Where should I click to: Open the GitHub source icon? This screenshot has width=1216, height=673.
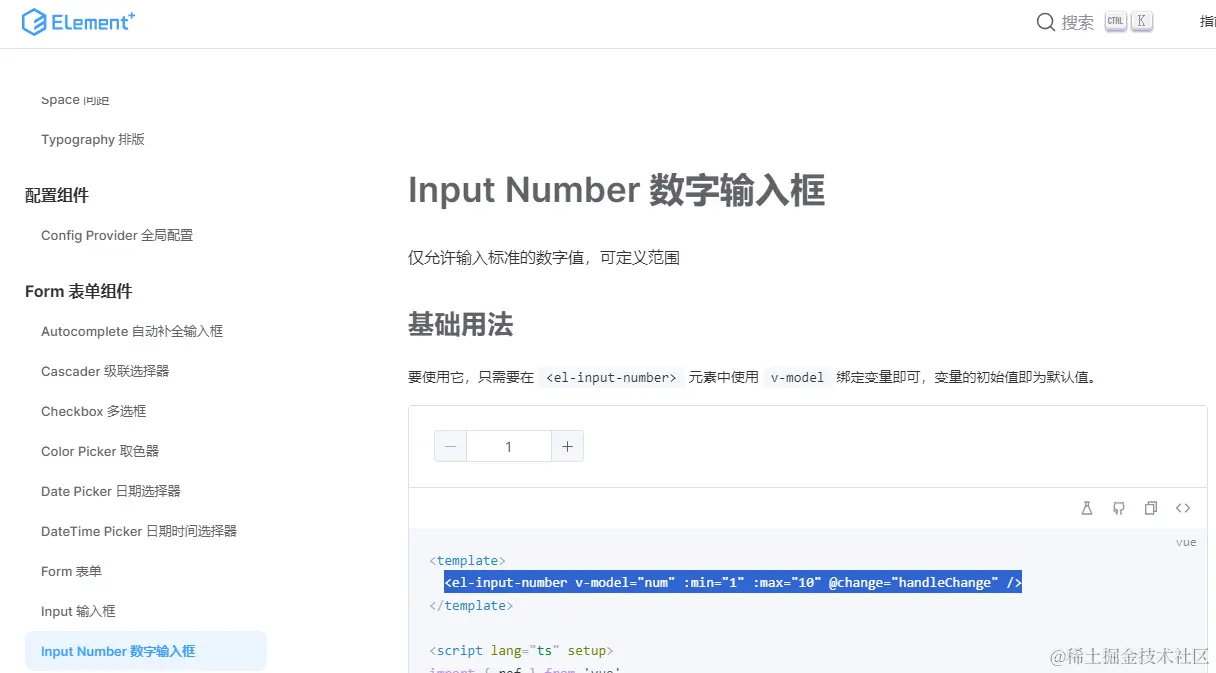click(x=1119, y=508)
